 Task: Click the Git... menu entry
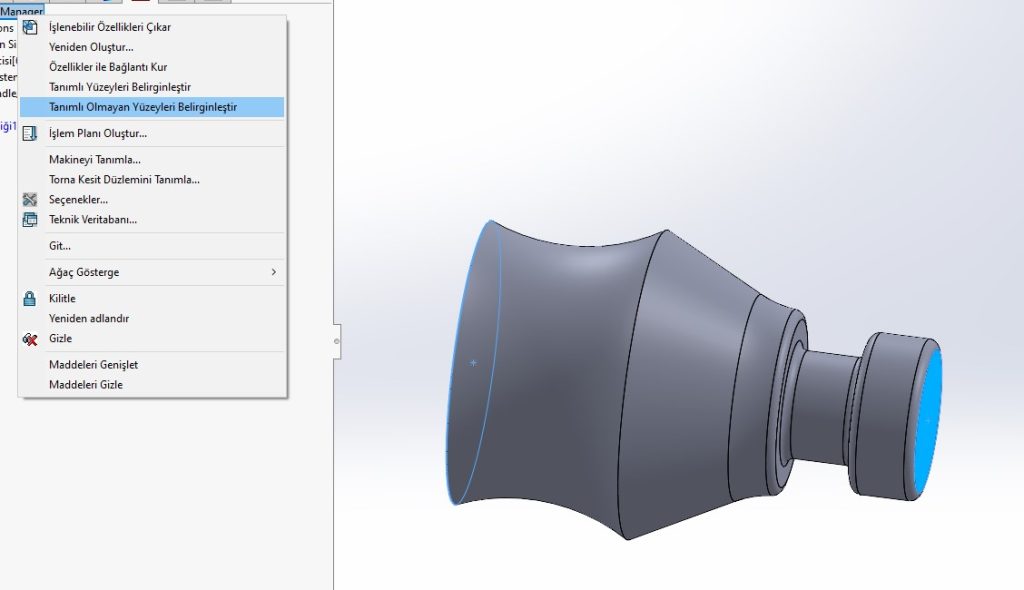60,246
